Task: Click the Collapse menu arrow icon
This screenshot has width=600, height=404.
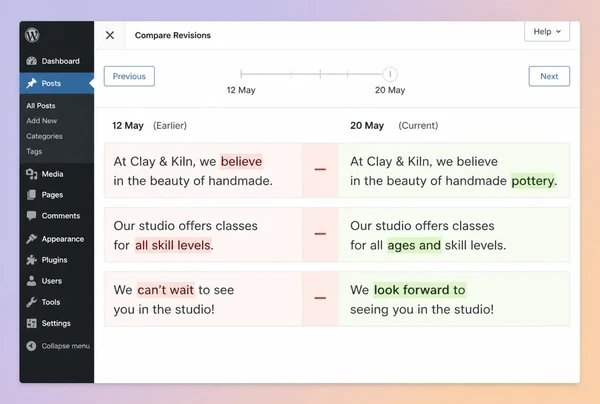Action: [31, 346]
